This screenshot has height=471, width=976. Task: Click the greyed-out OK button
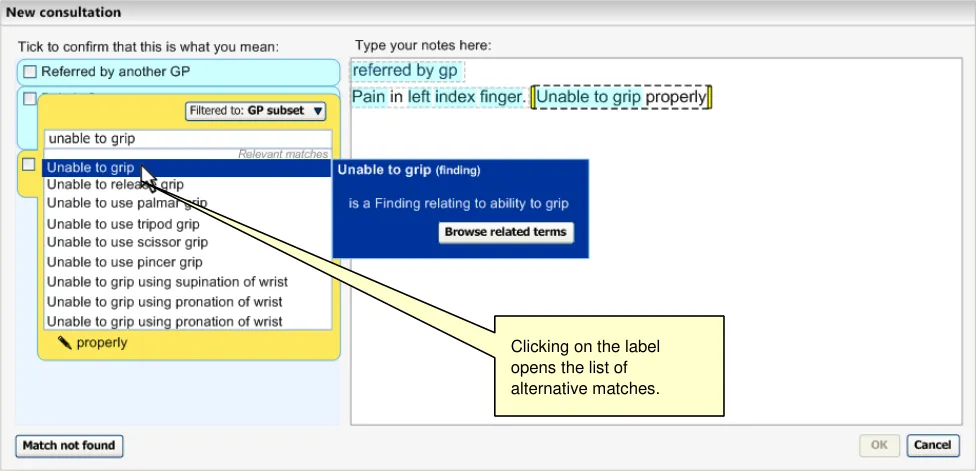click(880, 445)
